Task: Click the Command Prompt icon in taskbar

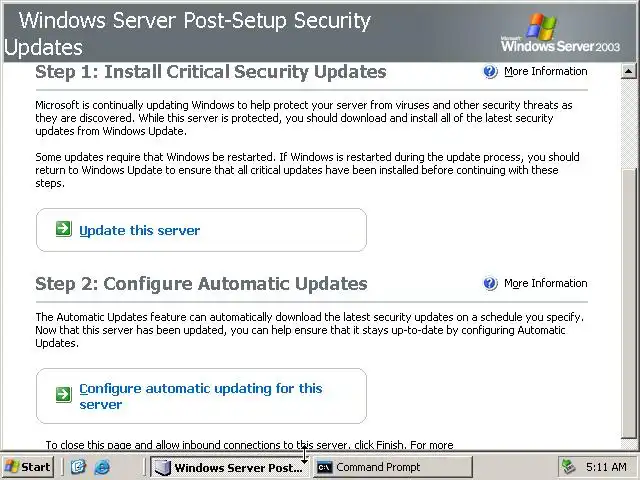Action: pos(324,467)
